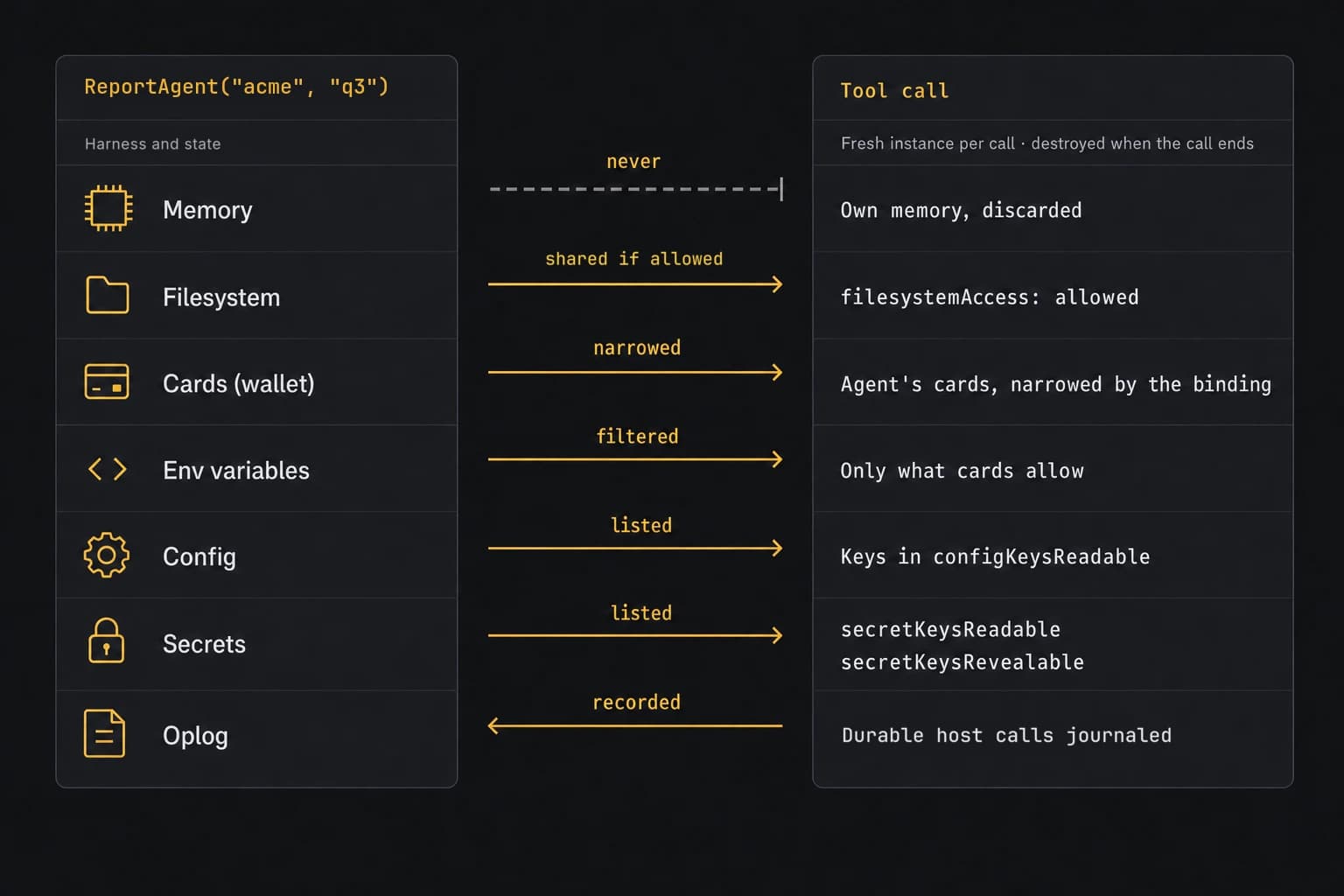This screenshot has height=896, width=1344.
Task: Click the "Only what cards allow" text
Action: coord(962,471)
